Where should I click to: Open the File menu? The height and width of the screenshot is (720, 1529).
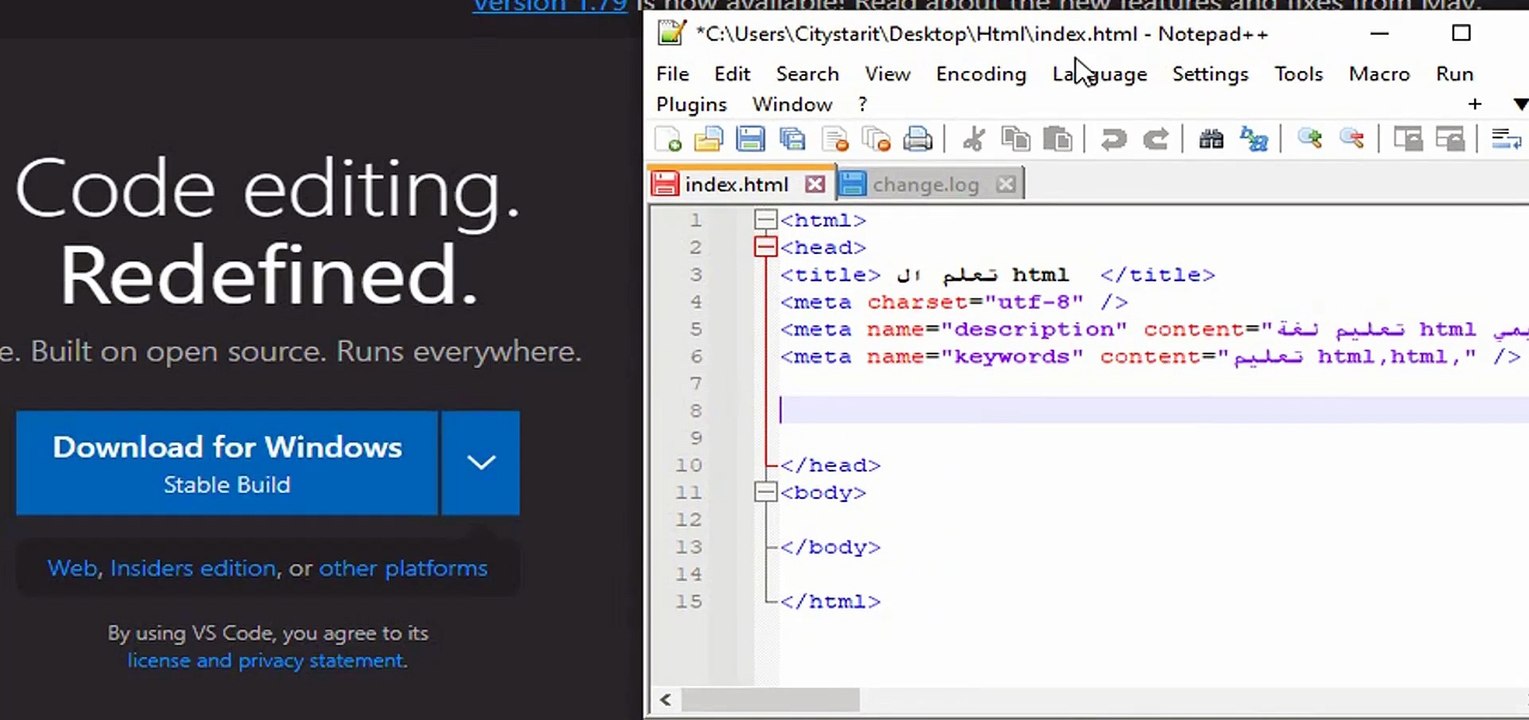pyautogui.click(x=672, y=74)
